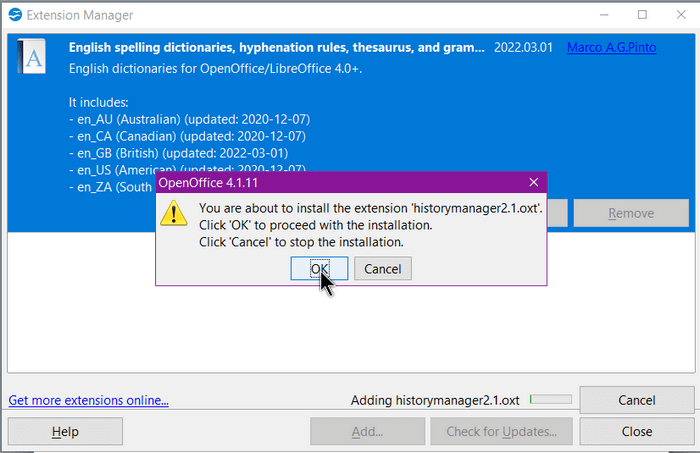Viewport: 700px width, 453px height.
Task: Click 'English dictionaries for OpenOffice/LibreOffice 4.0+' description
Action: (x=215, y=69)
